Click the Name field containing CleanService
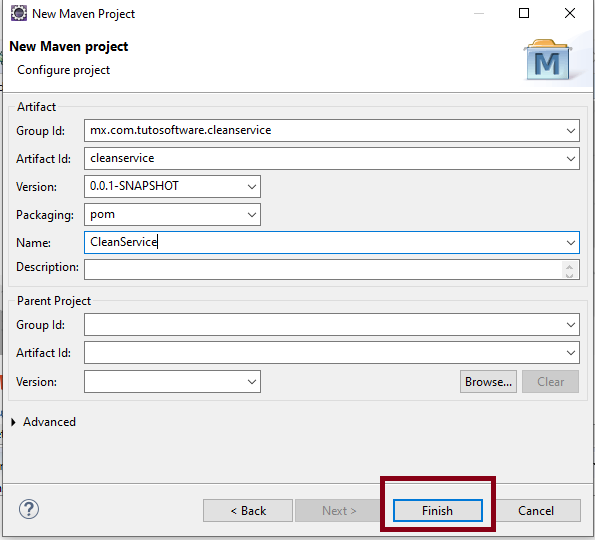This screenshot has height=540, width=601. coord(320,242)
